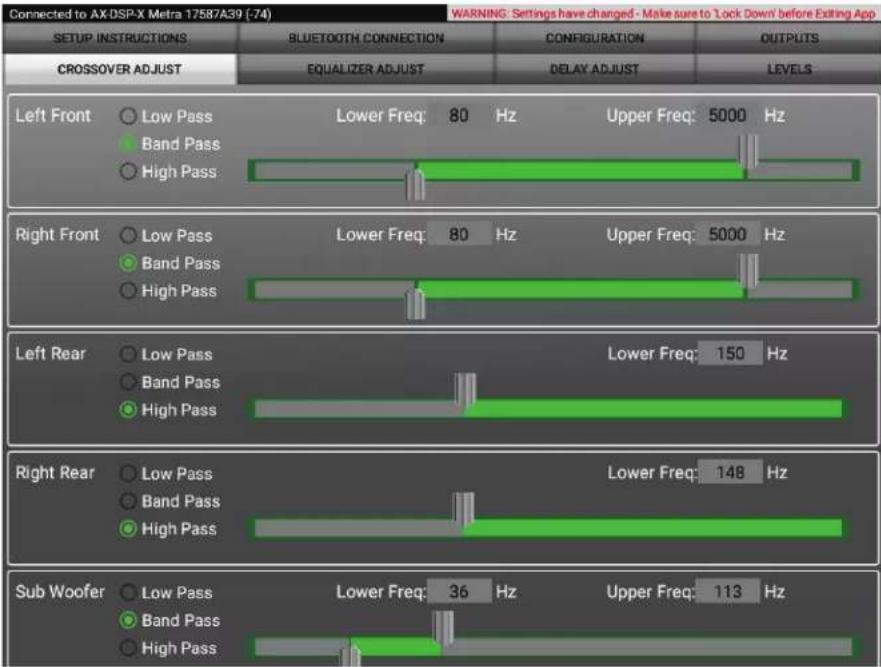881x667 pixels.
Task: Click Sub Woofer Upper Freq 113 field
Action: (x=728, y=592)
